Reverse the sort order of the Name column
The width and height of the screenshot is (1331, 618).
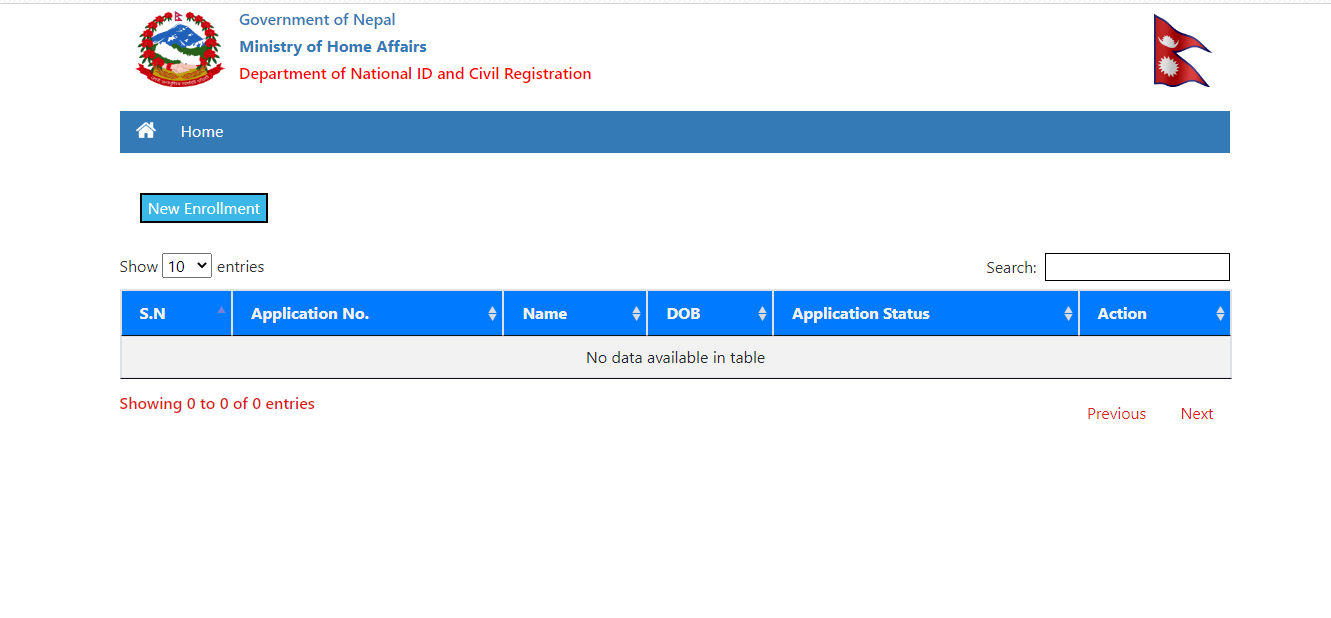pos(637,313)
